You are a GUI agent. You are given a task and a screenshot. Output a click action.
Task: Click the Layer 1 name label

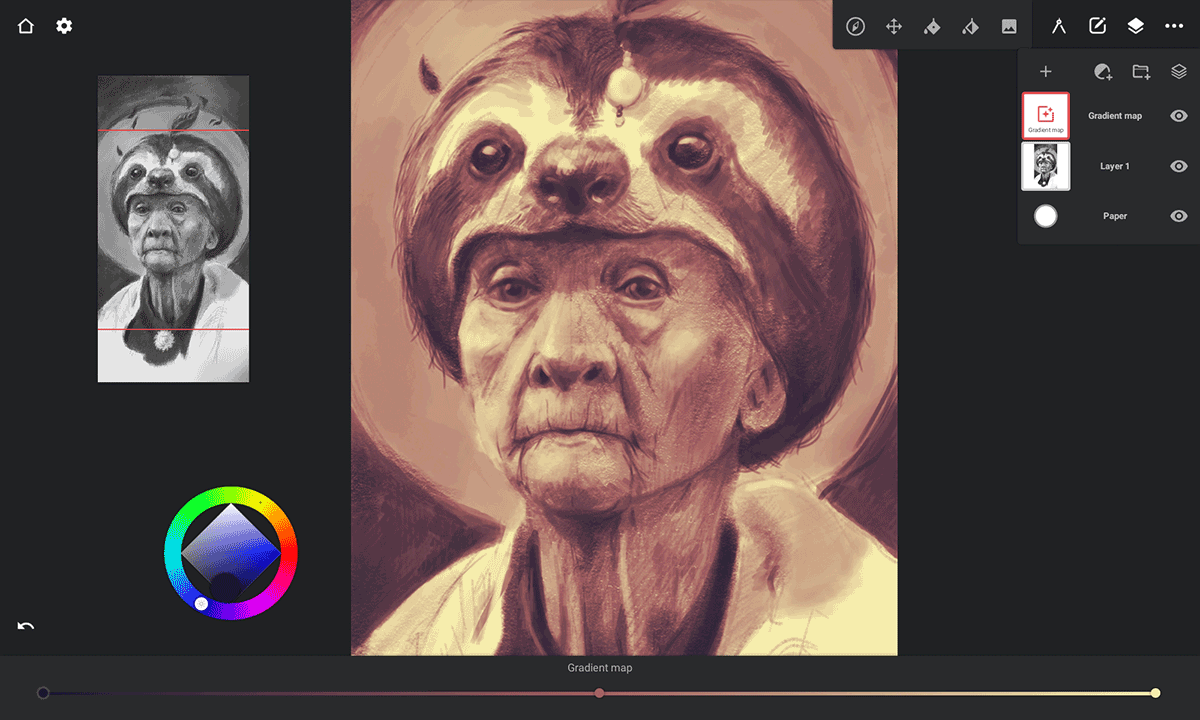pyautogui.click(x=1115, y=166)
